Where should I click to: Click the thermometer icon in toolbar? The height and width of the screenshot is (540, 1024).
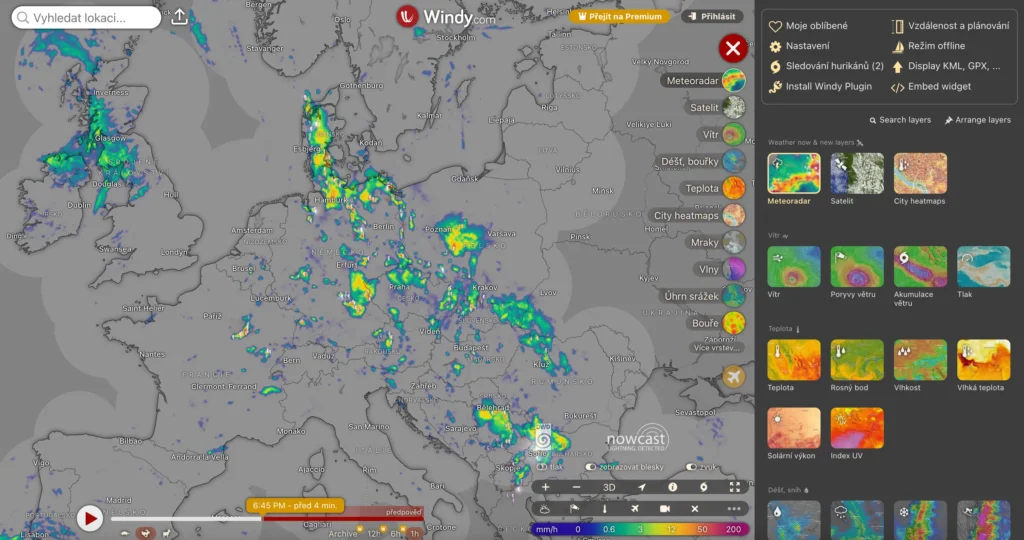click(x=604, y=509)
